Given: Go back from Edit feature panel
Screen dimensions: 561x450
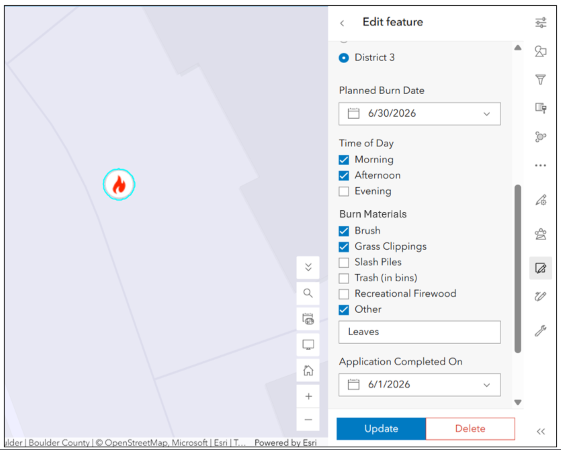Looking at the screenshot, I should pyautogui.click(x=342, y=23).
